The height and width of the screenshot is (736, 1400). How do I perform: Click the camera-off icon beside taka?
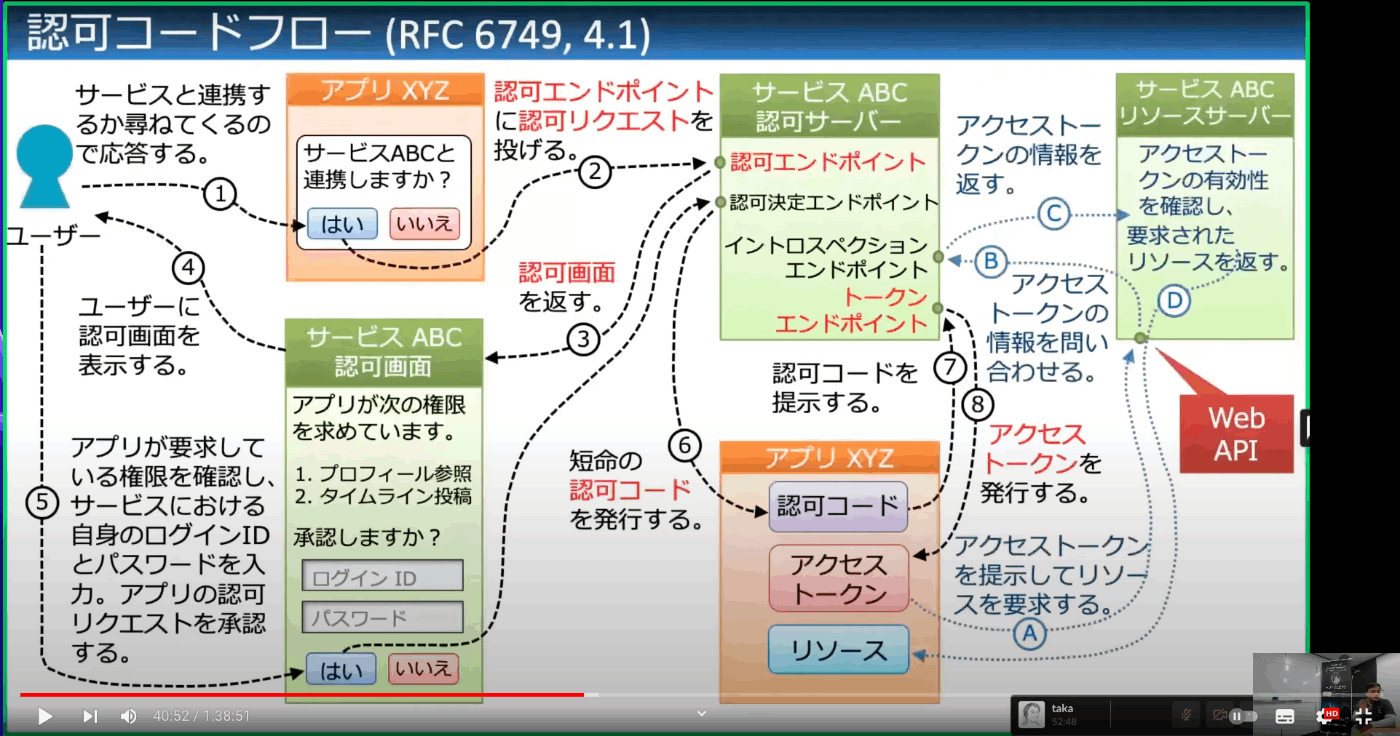(x=1218, y=714)
